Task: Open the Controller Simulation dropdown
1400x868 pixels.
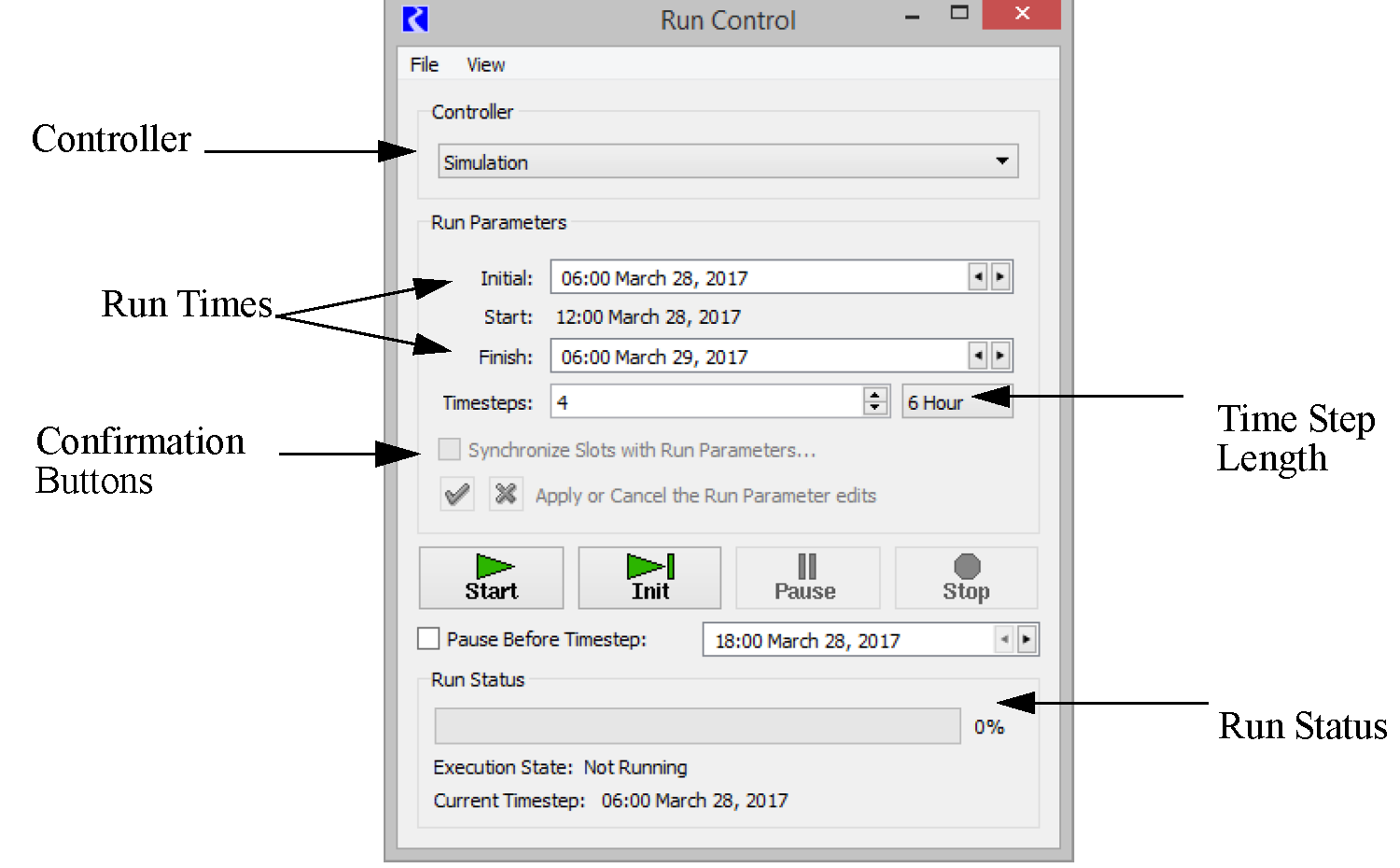Action: pos(727,161)
